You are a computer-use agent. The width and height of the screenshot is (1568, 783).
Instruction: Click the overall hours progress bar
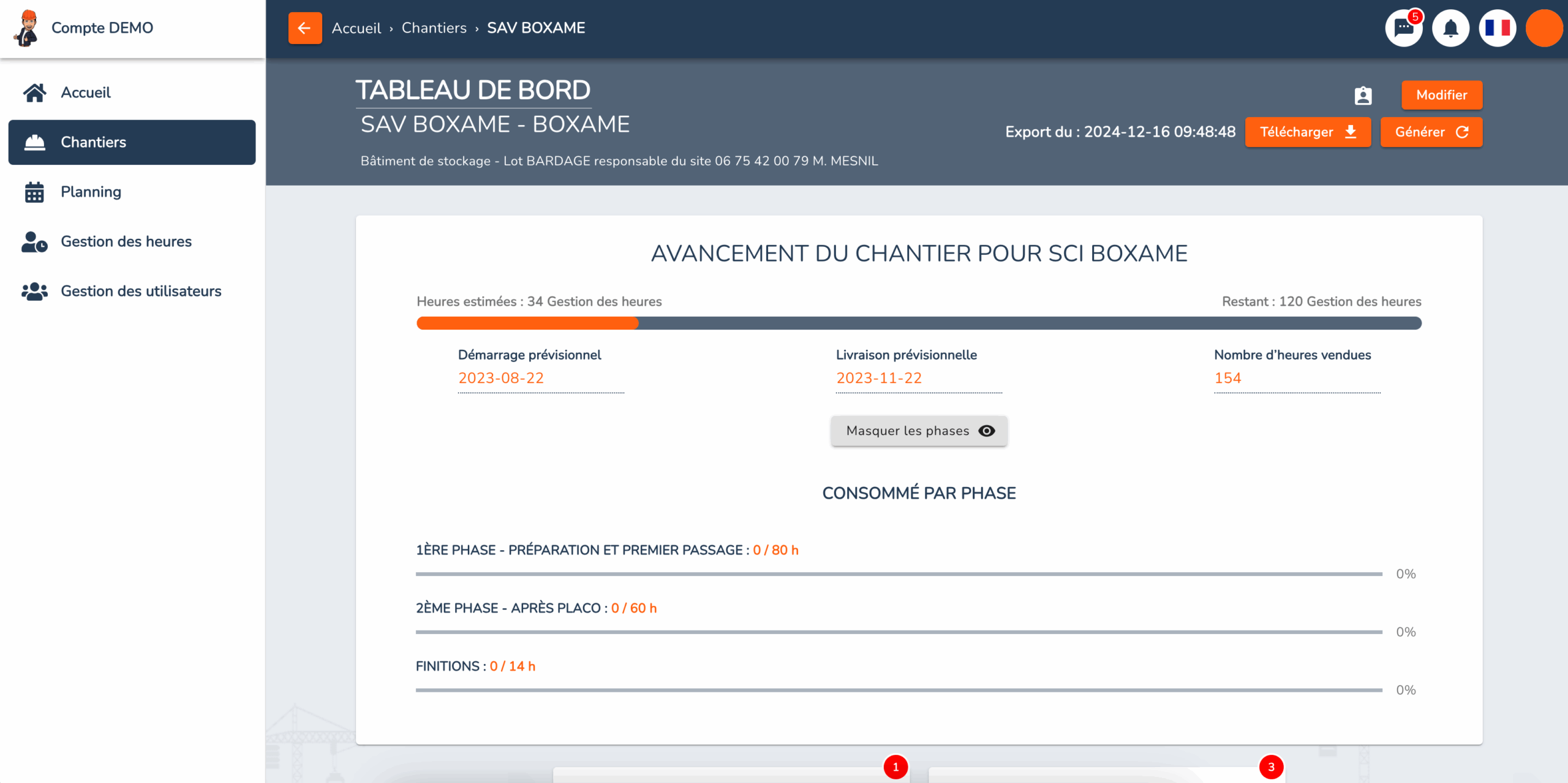919,323
